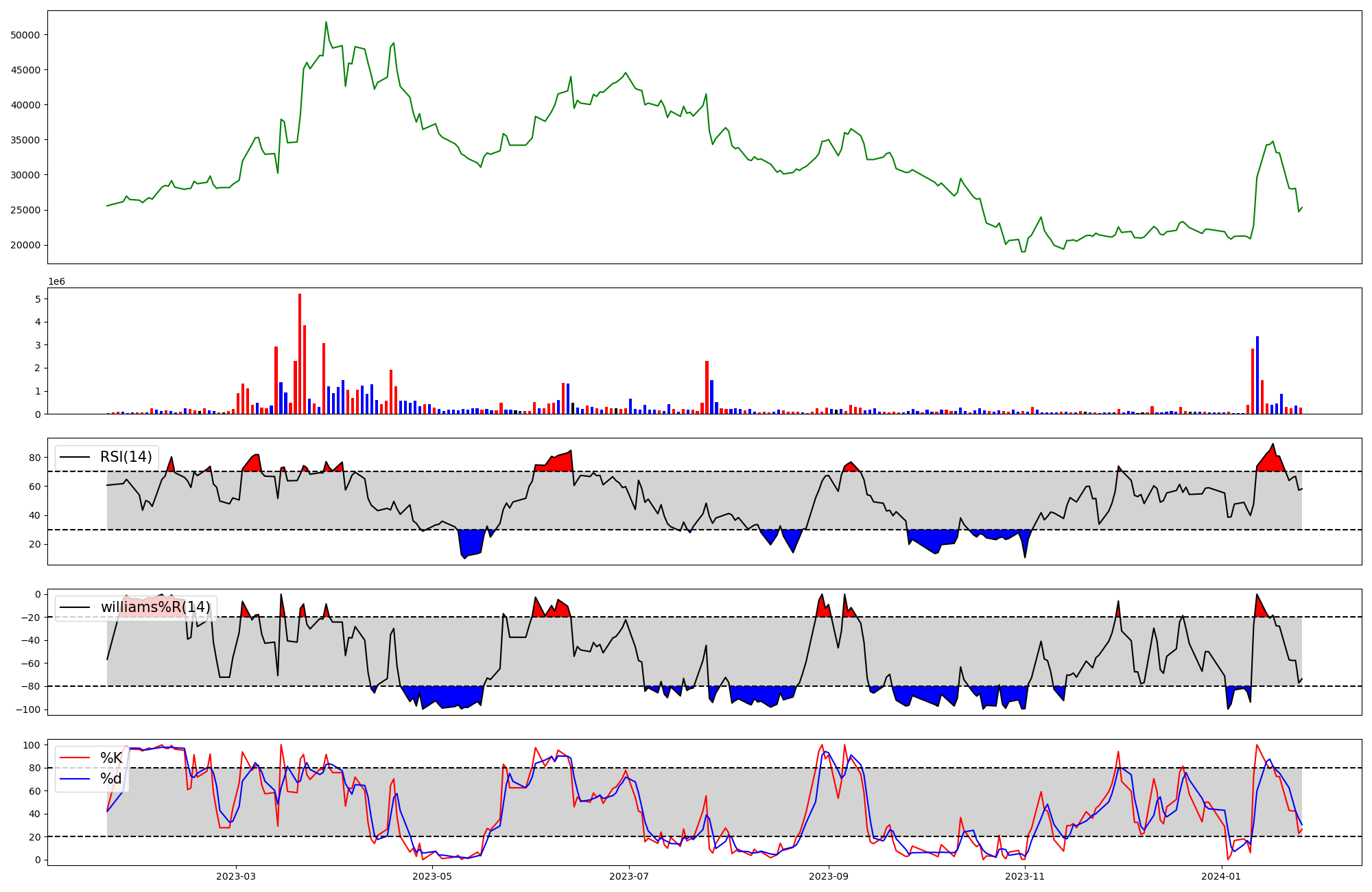
Task: Select the 2023-07 x-axis date label
Action: tap(629, 876)
